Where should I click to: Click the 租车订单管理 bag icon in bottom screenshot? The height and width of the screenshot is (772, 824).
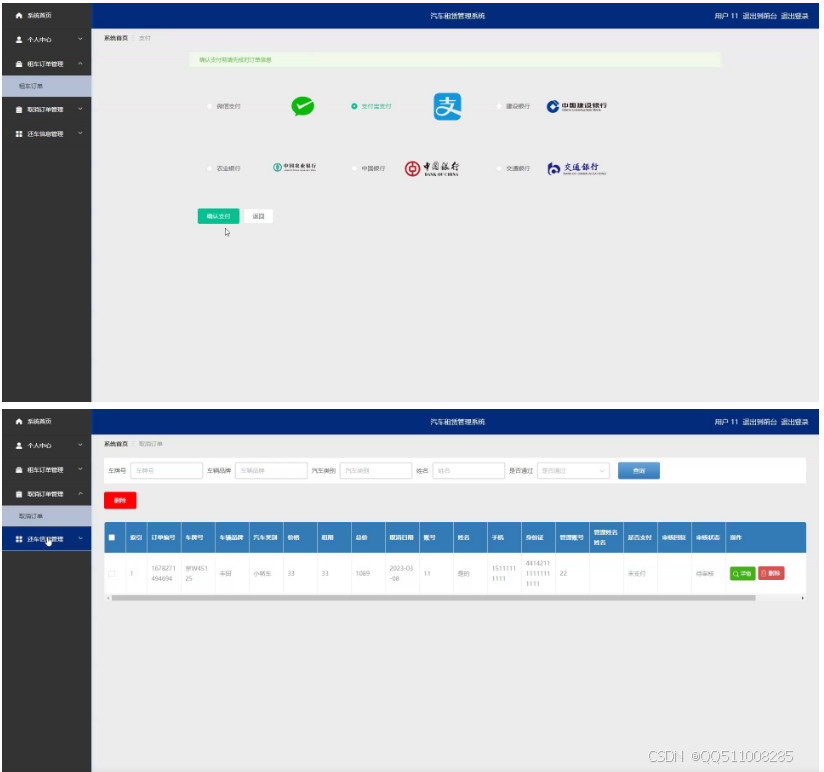19,470
